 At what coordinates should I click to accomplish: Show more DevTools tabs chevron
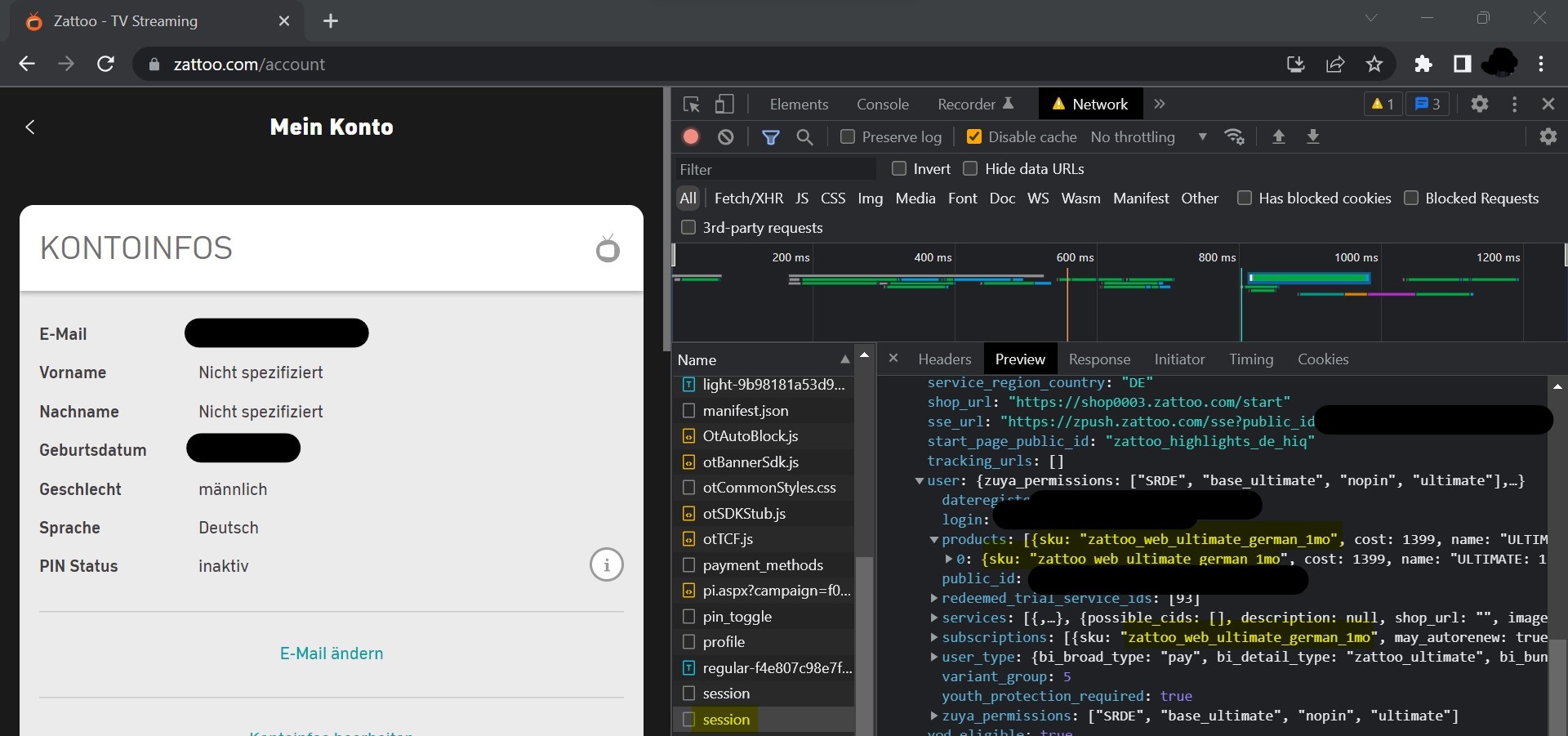pyautogui.click(x=1160, y=104)
